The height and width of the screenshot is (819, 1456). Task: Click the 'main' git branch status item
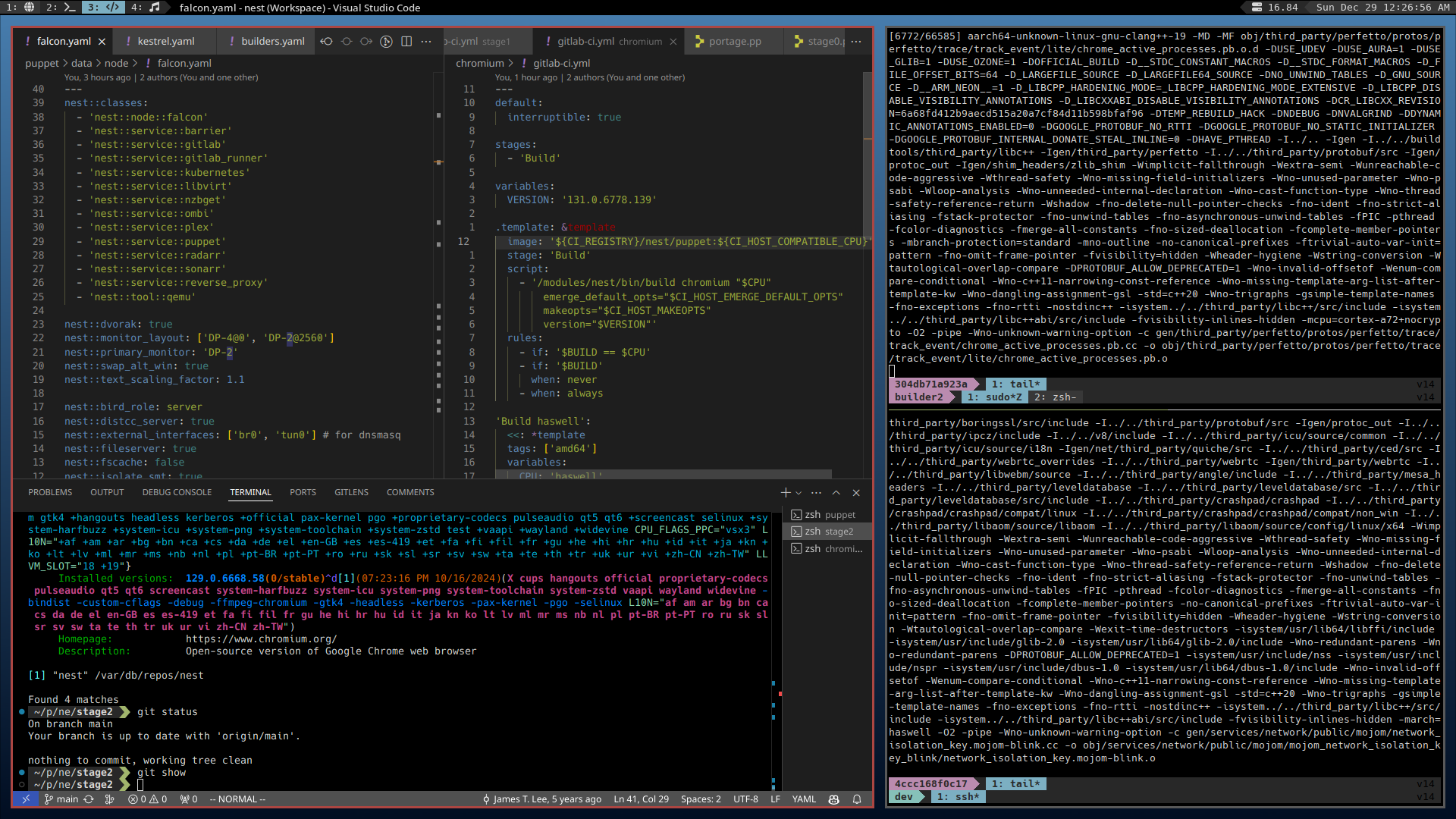click(x=61, y=799)
